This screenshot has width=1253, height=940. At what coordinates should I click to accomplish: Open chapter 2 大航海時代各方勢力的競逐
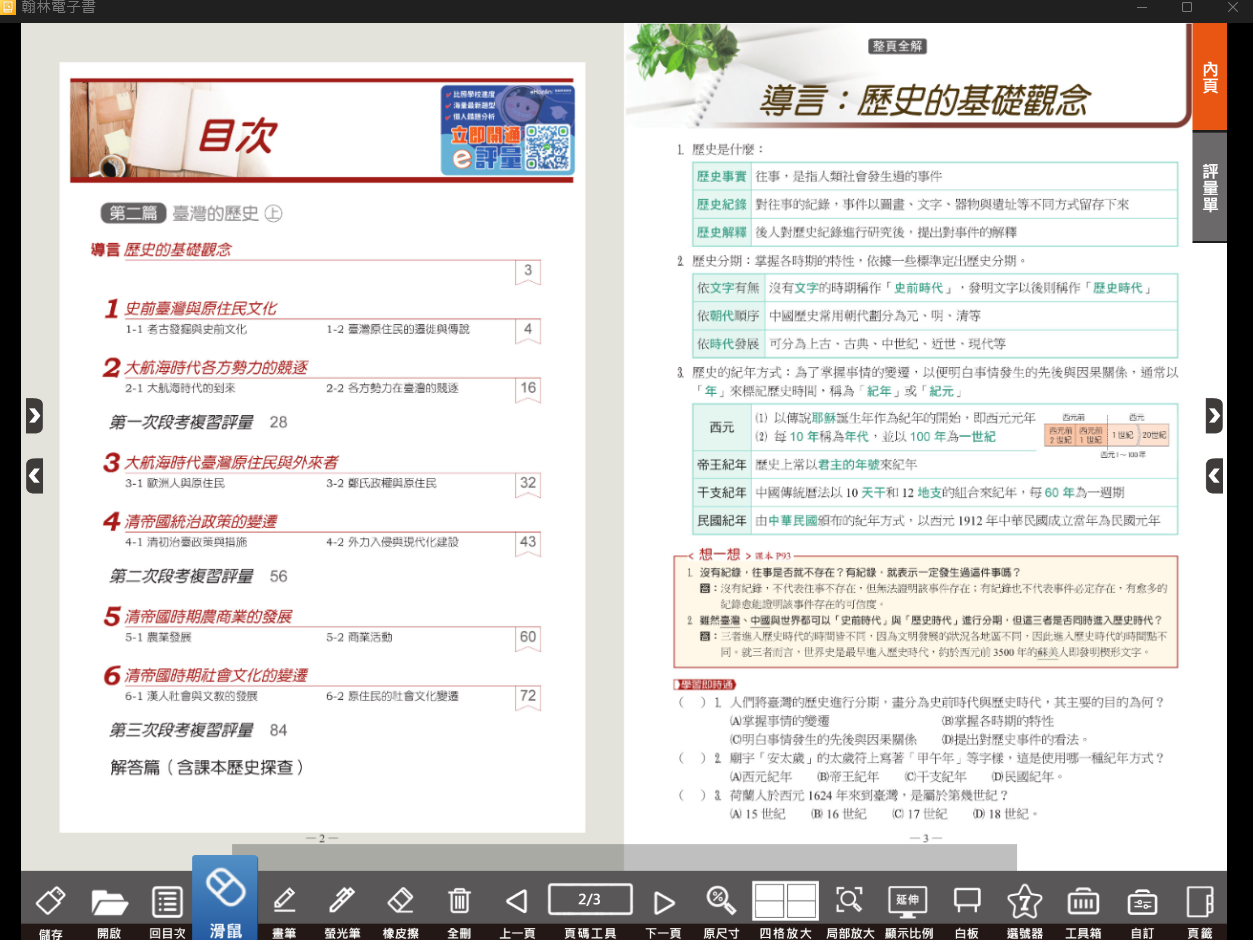point(205,368)
